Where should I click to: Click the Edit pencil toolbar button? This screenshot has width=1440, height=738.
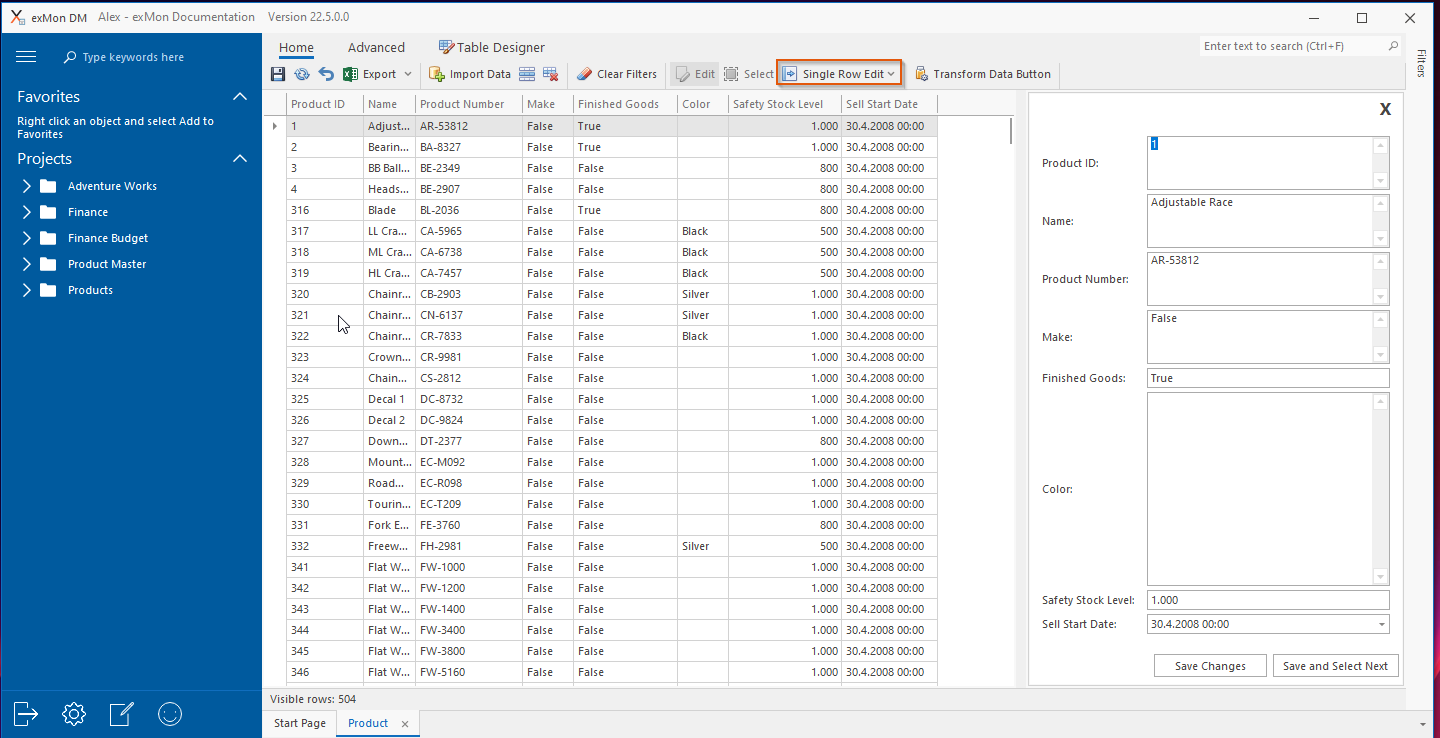(695, 74)
